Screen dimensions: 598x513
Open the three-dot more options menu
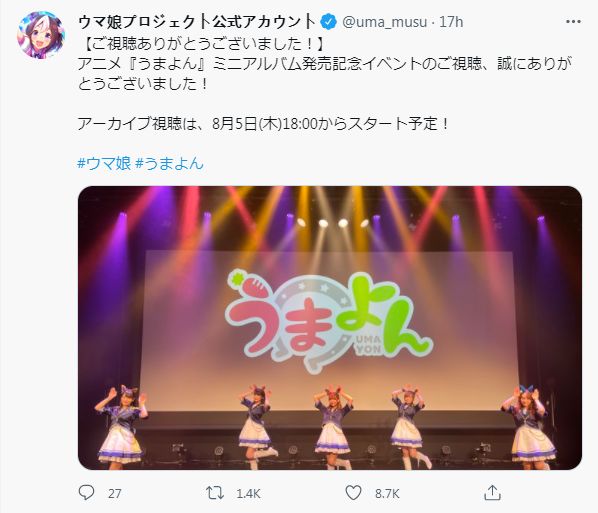pos(573,22)
